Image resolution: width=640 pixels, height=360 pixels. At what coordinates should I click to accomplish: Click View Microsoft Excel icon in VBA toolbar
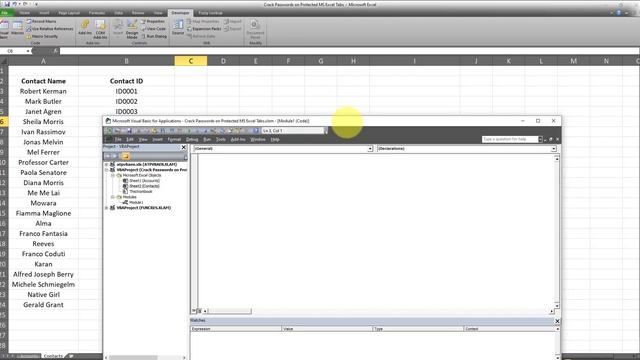pyautogui.click(x=108, y=131)
